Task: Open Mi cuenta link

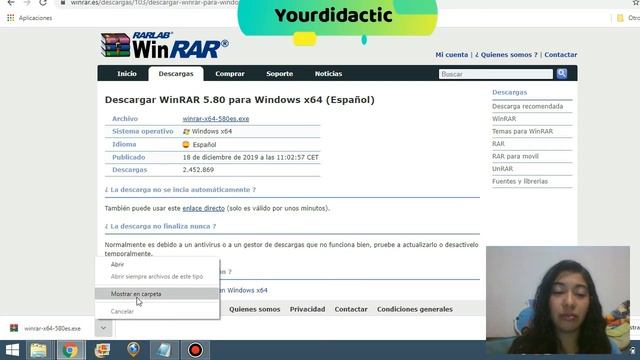Action: [x=451, y=55]
